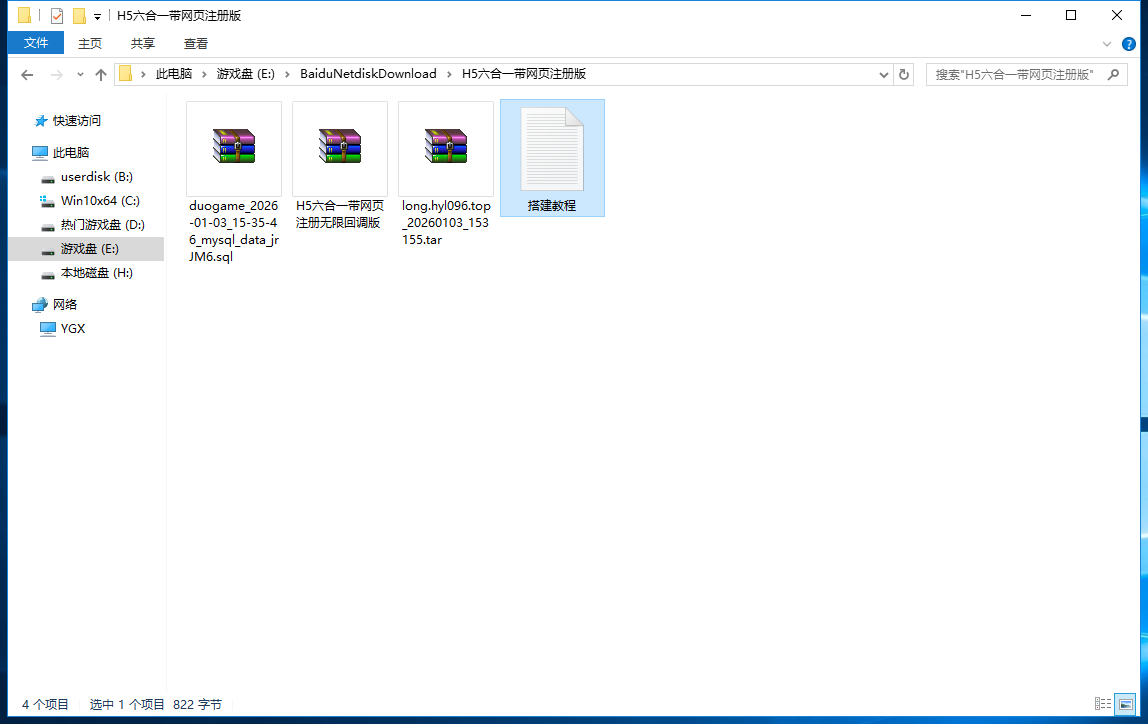Go up one folder level arrow
The width and height of the screenshot is (1148, 724).
[x=100, y=74]
